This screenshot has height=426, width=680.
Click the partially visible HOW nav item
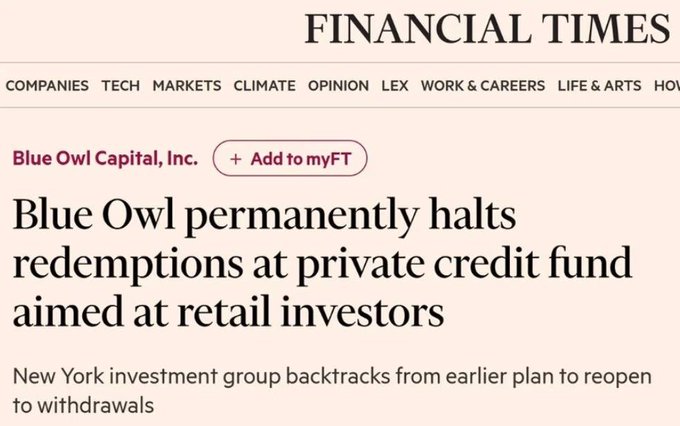point(666,85)
